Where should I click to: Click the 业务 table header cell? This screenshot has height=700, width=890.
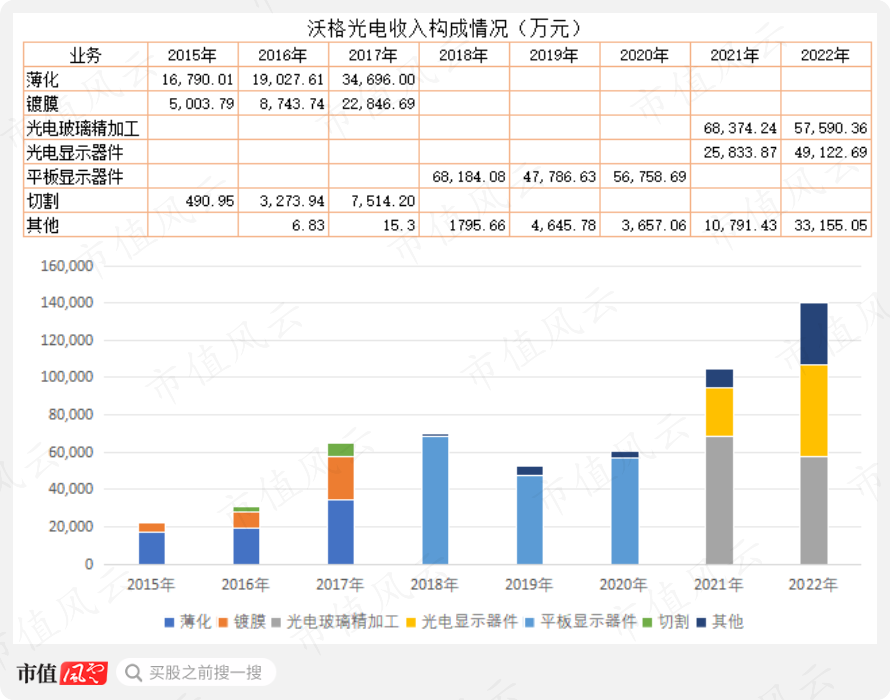point(86,55)
